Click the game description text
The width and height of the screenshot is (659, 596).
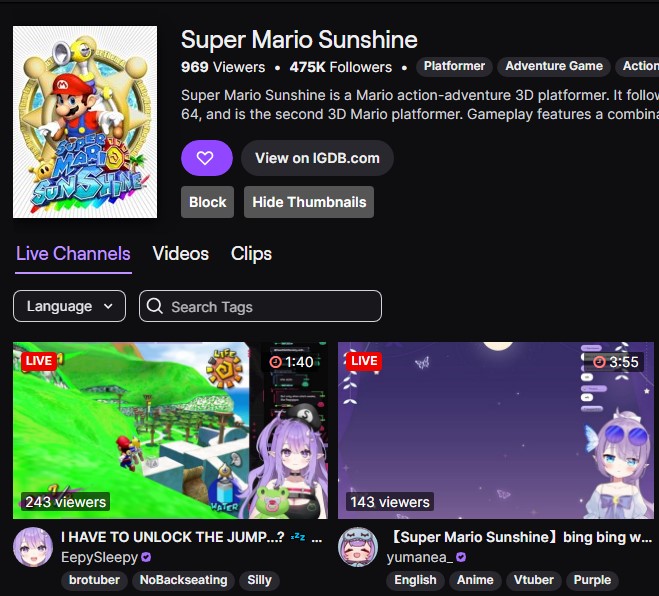(420, 105)
